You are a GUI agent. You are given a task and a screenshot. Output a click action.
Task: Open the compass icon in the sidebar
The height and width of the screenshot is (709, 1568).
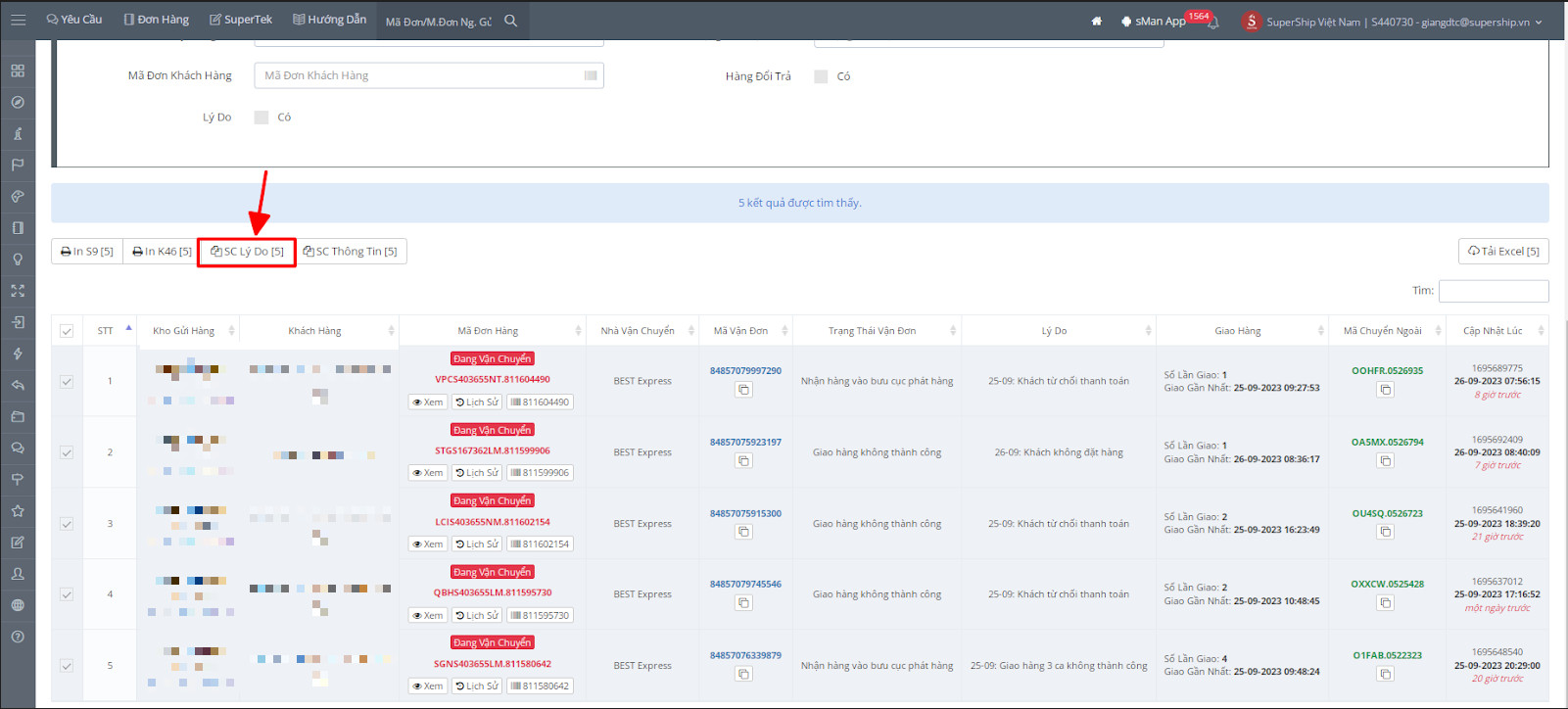coord(18,102)
